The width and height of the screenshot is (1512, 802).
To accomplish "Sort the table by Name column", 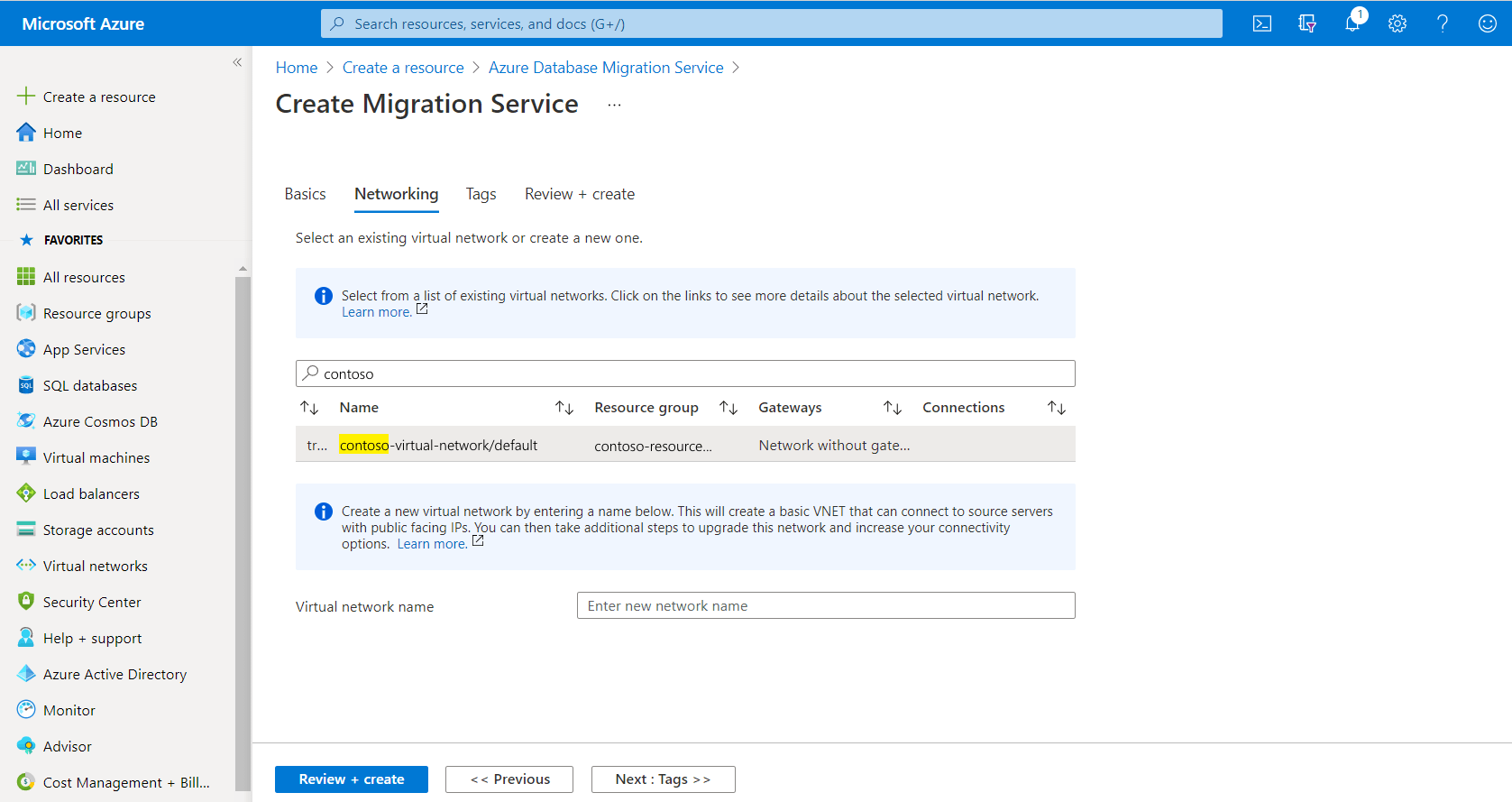I will 564,408.
